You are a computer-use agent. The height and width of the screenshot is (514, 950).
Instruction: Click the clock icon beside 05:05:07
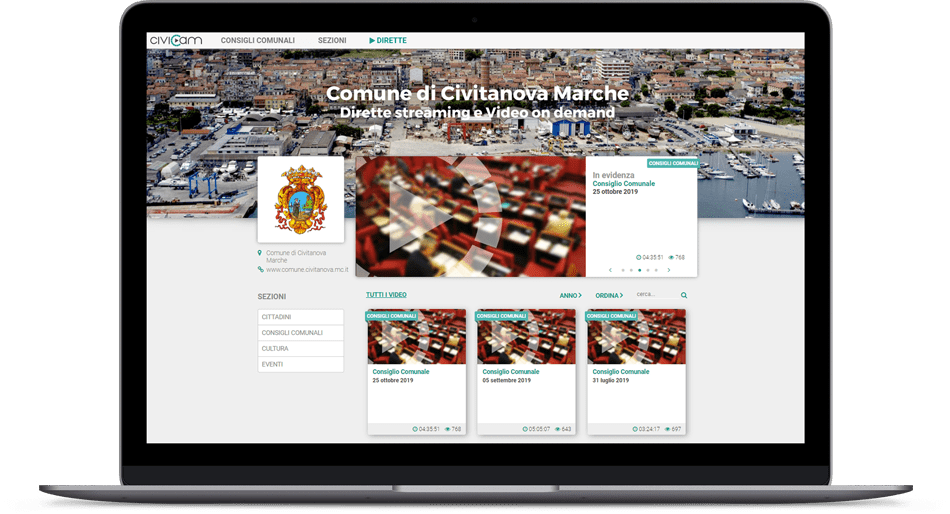(x=525, y=429)
